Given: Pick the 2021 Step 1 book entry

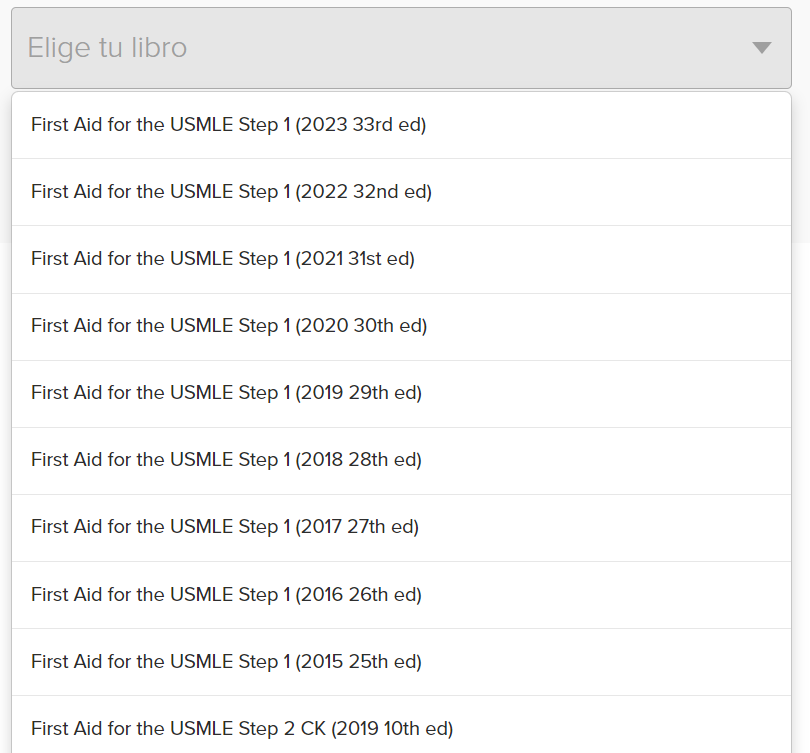Looking at the screenshot, I should [223, 259].
